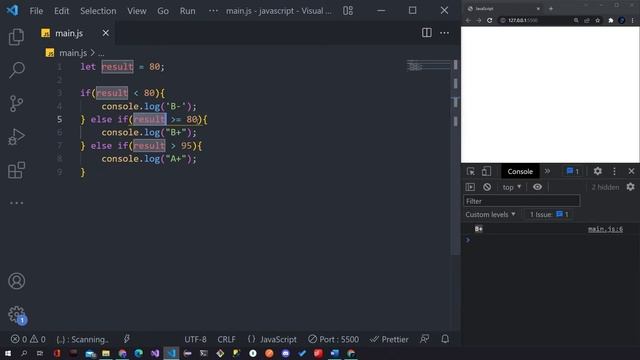640x360 pixels.
Task: Show additional views via the activity bar ellipsis
Action: [16, 203]
